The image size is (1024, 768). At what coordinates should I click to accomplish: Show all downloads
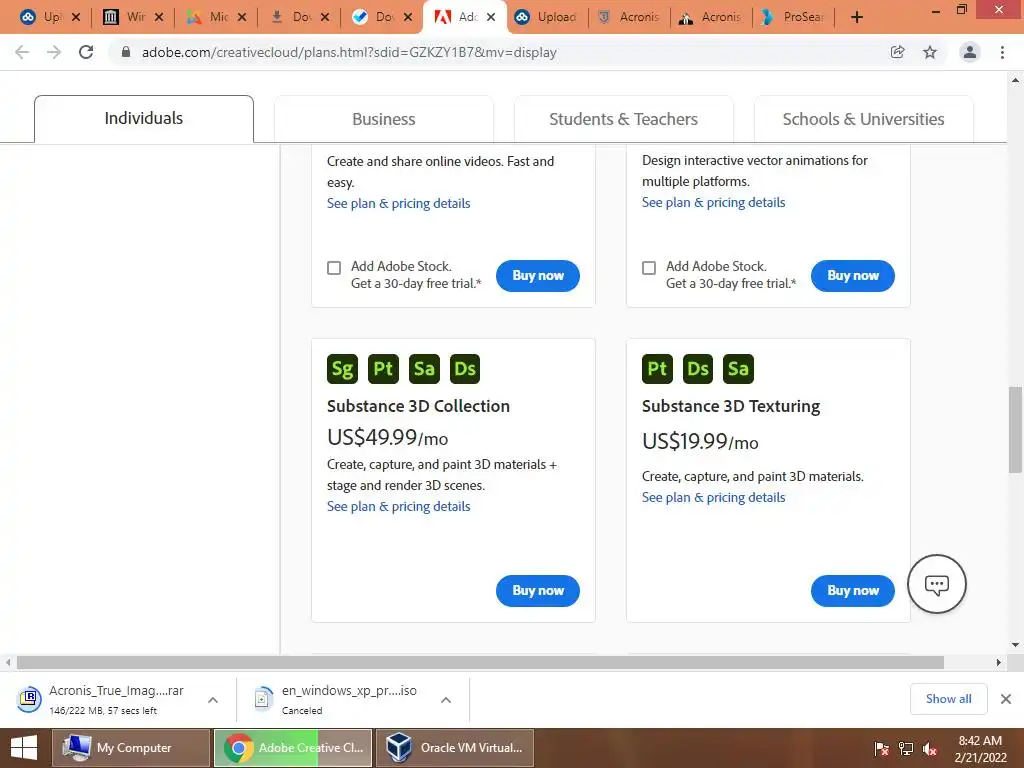tap(948, 699)
